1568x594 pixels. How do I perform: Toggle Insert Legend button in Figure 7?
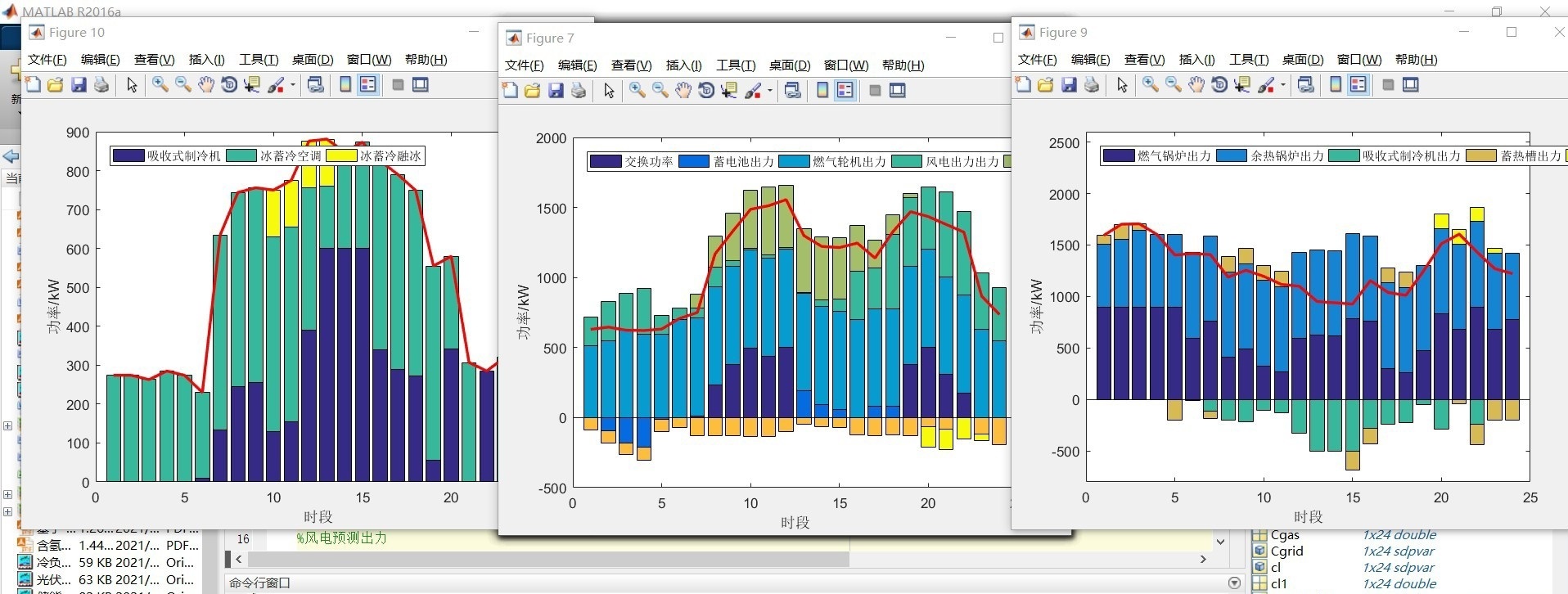[845, 90]
